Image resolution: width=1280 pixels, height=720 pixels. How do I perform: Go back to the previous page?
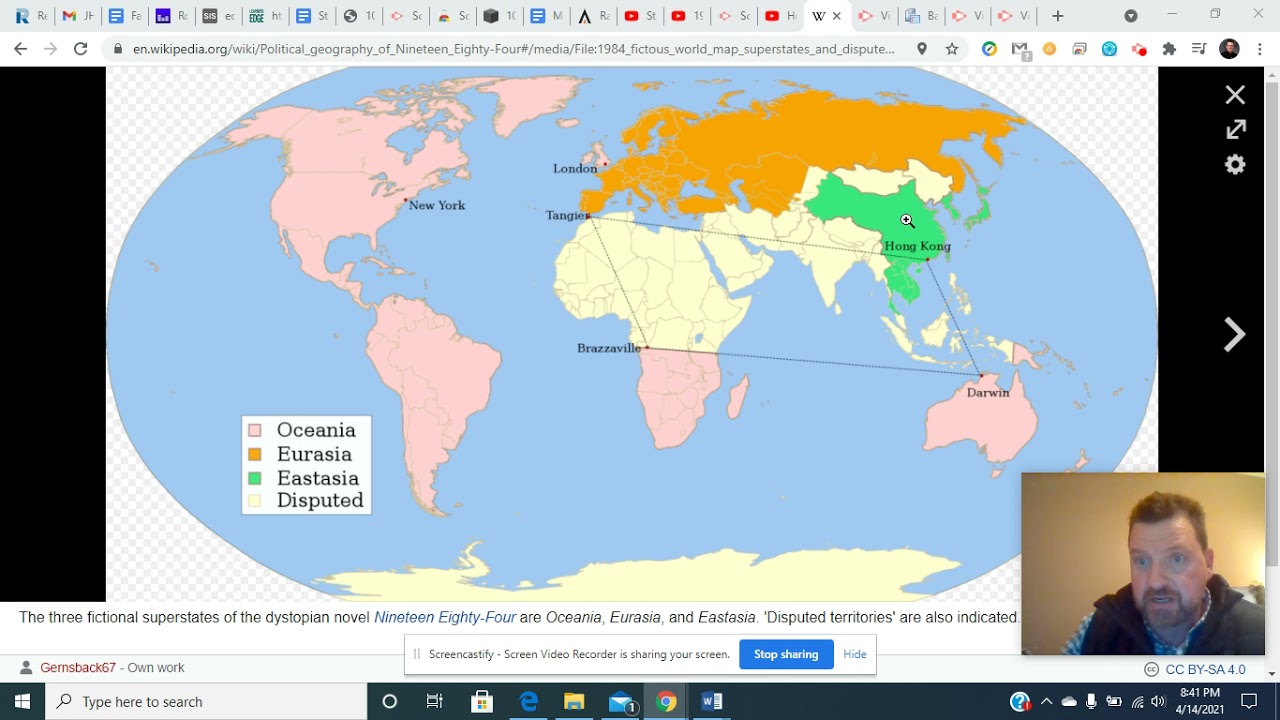pos(20,49)
